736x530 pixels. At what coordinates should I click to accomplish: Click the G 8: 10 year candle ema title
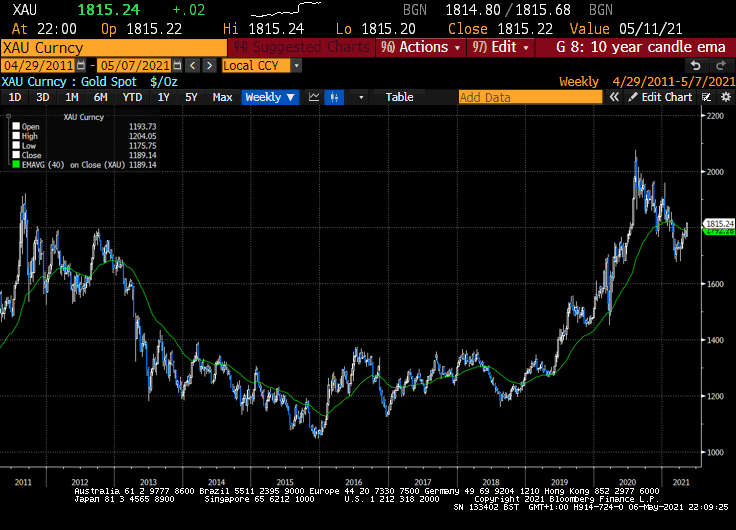tap(641, 47)
